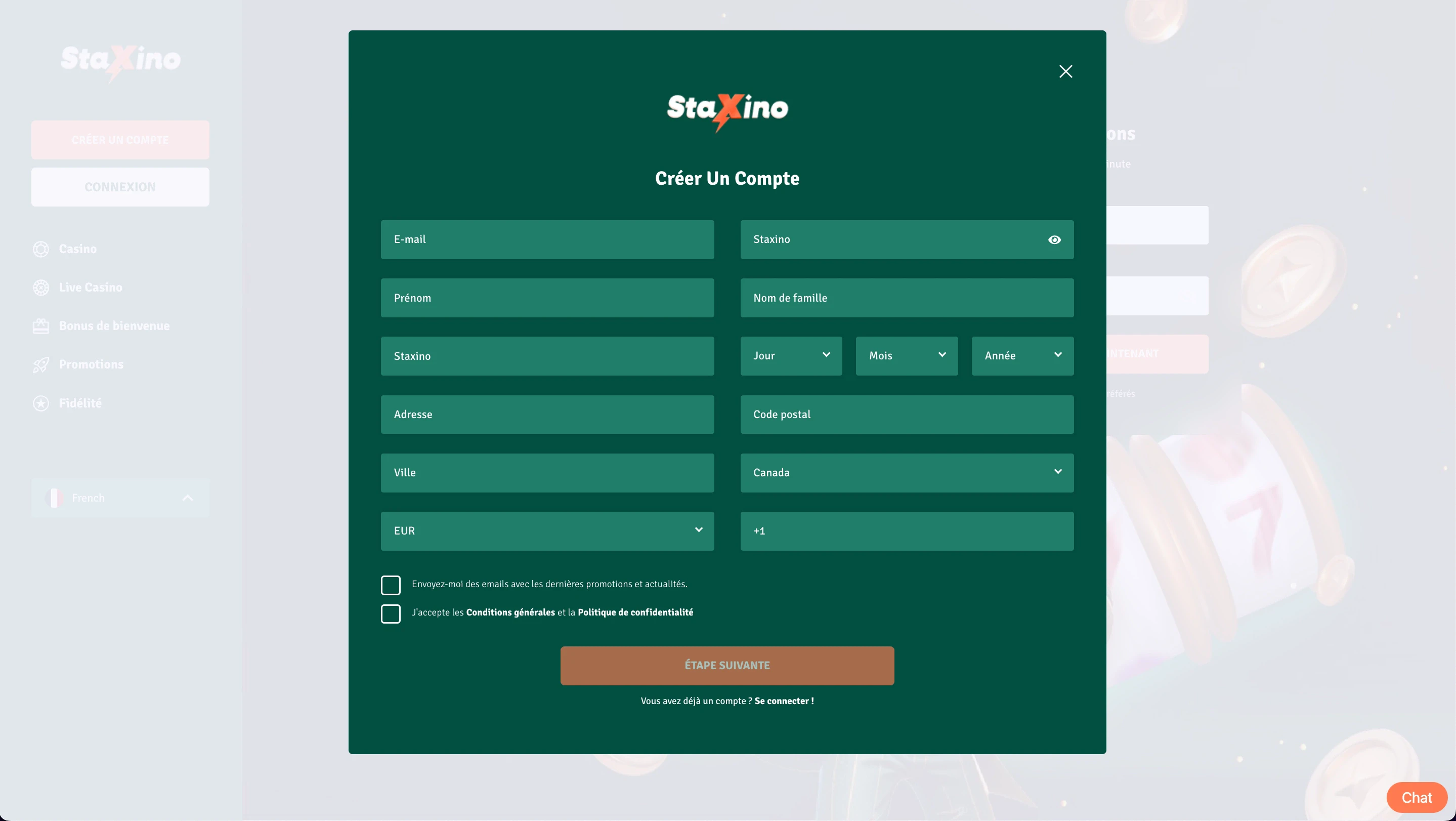Focus the Ville input field

pyautogui.click(x=547, y=473)
